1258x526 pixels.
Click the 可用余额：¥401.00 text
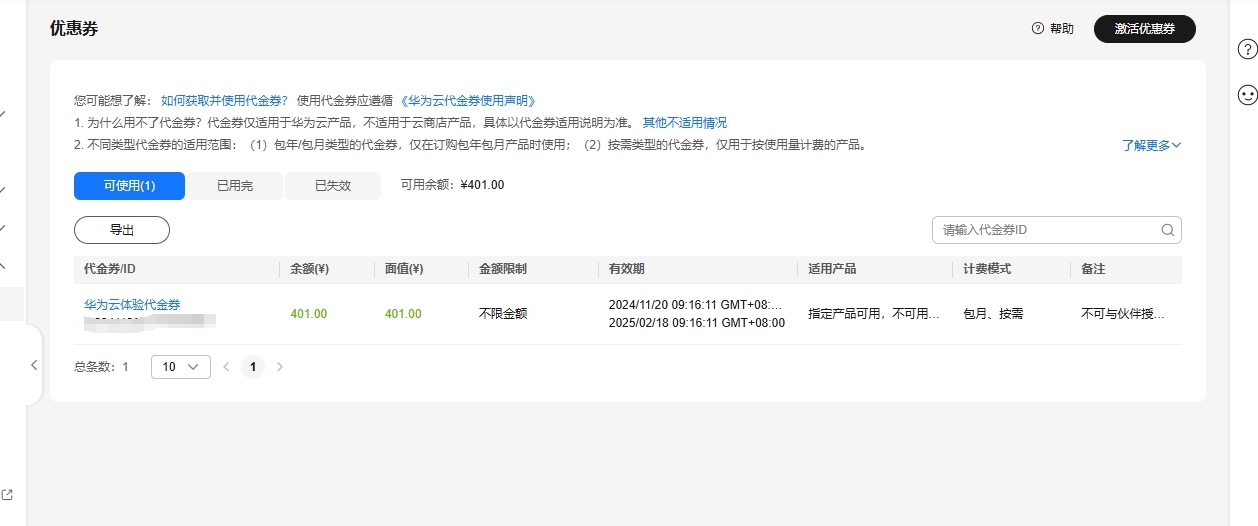(x=452, y=185)
